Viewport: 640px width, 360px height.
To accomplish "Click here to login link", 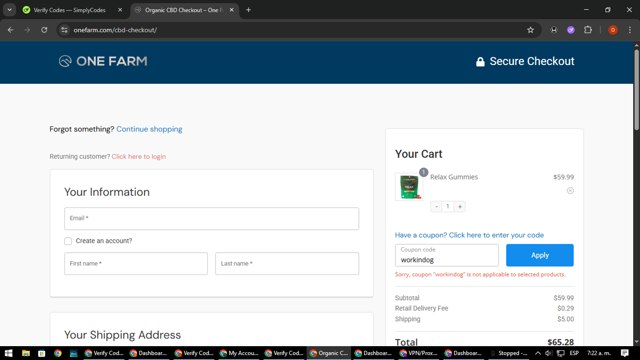I will 139,156.
